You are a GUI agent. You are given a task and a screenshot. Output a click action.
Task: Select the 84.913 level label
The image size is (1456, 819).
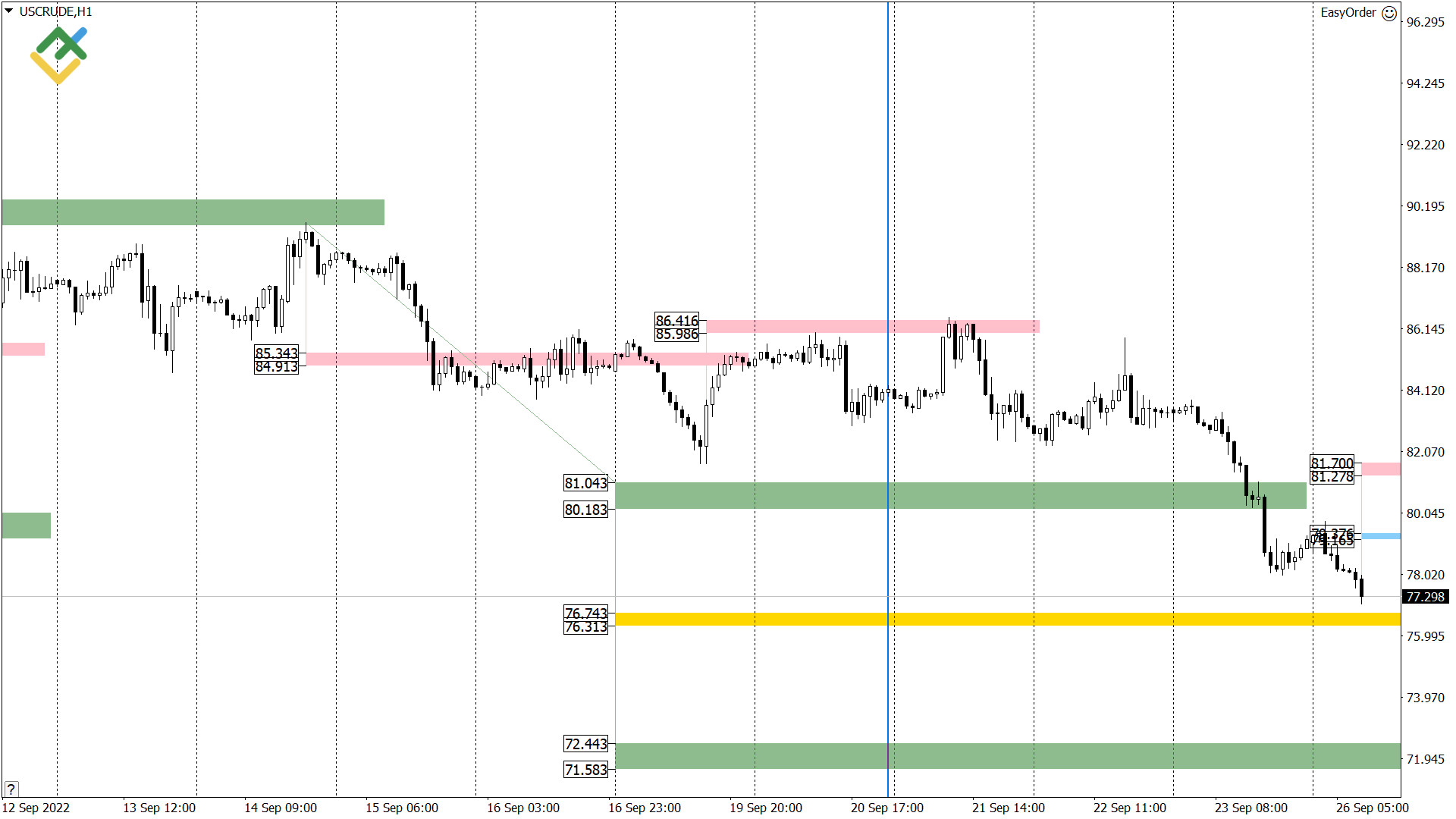coord(276,367)
